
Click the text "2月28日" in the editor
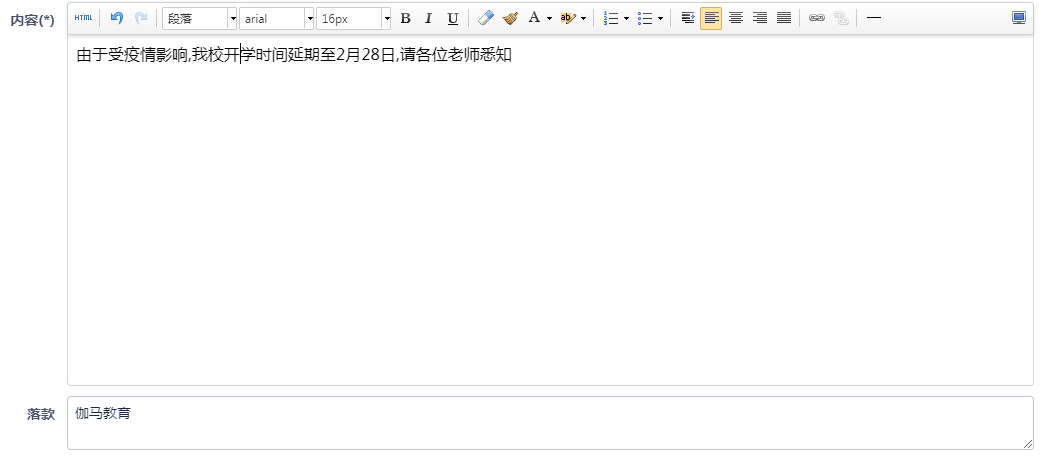366,55
